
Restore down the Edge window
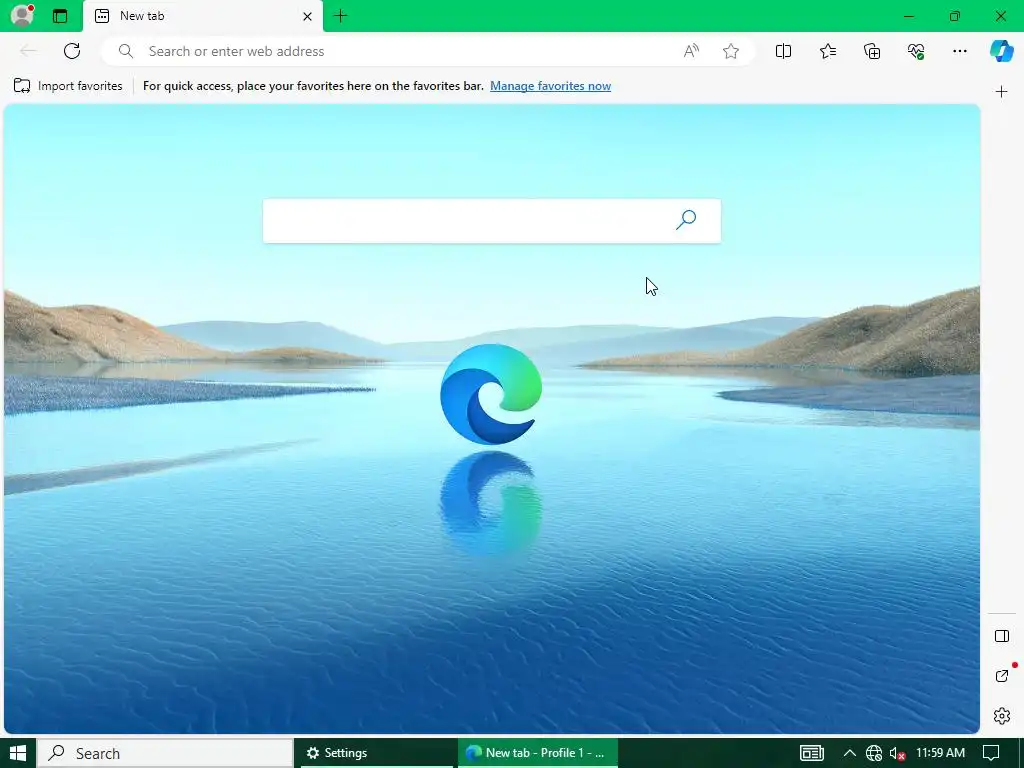pyautogui.click(x=955, y=16)
